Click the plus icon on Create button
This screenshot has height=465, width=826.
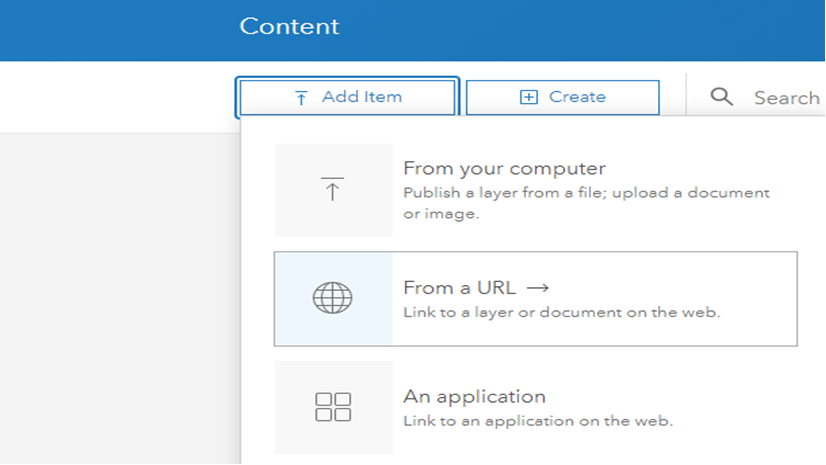click(x=529, y=97)
